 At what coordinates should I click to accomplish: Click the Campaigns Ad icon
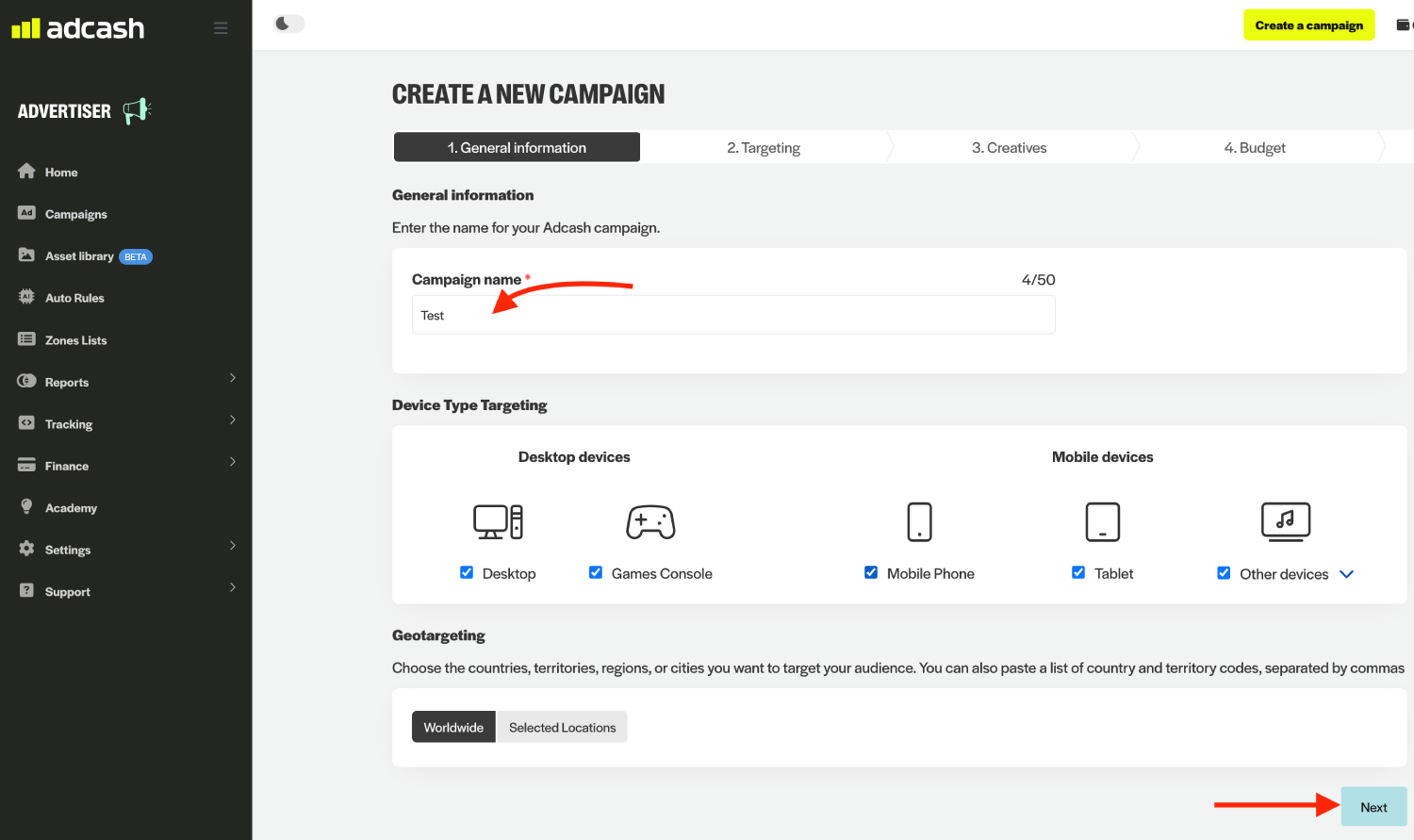pos(26,213)
